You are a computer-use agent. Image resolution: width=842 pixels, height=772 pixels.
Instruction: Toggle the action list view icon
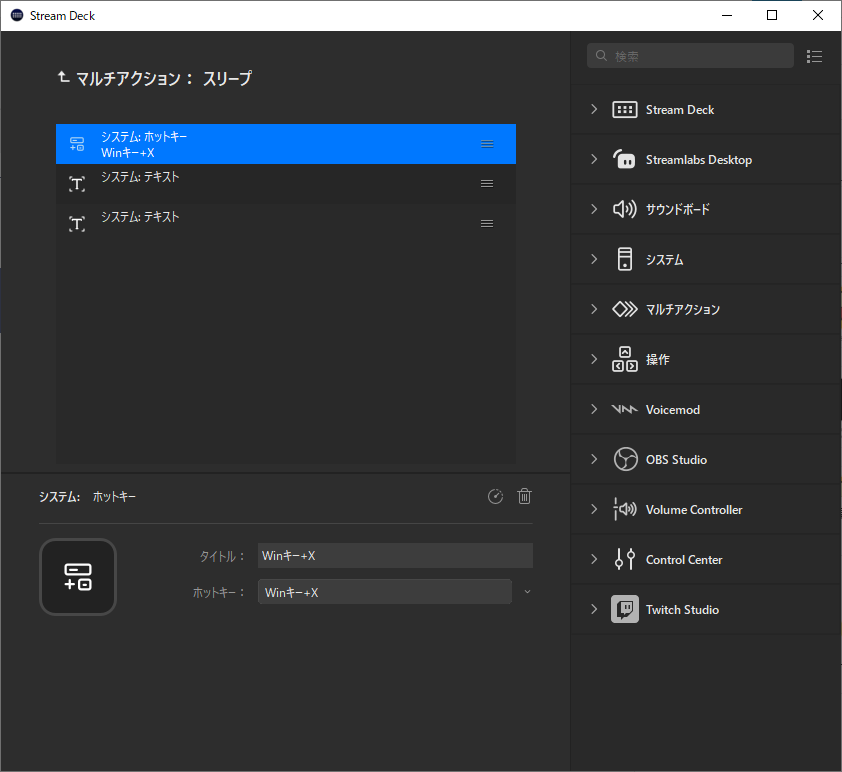[x=815, y=56]
